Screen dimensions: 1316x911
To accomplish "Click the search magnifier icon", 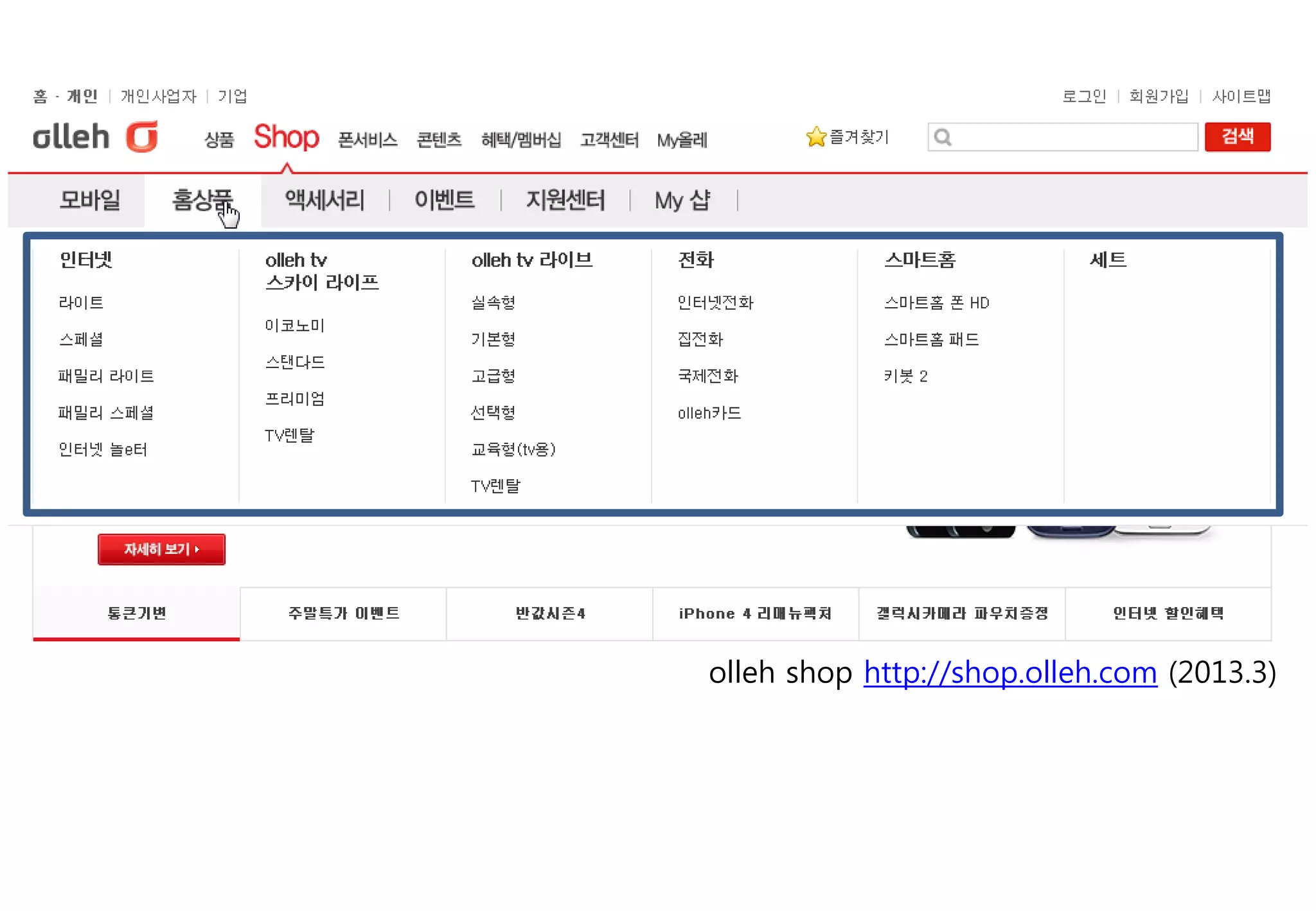I will (x=943, y=137).
